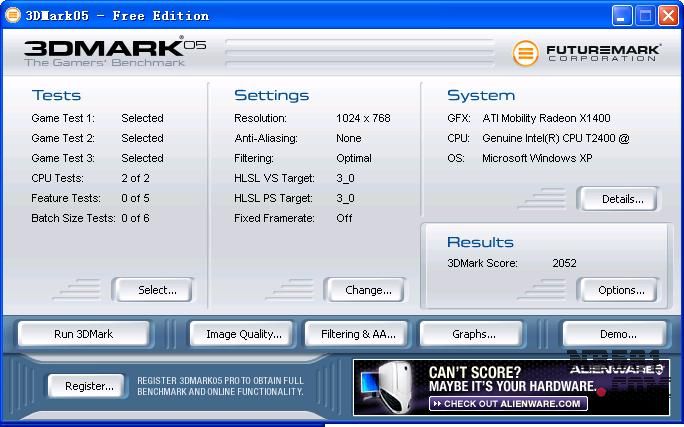Open test selection with Select button

tap(157, 290)
